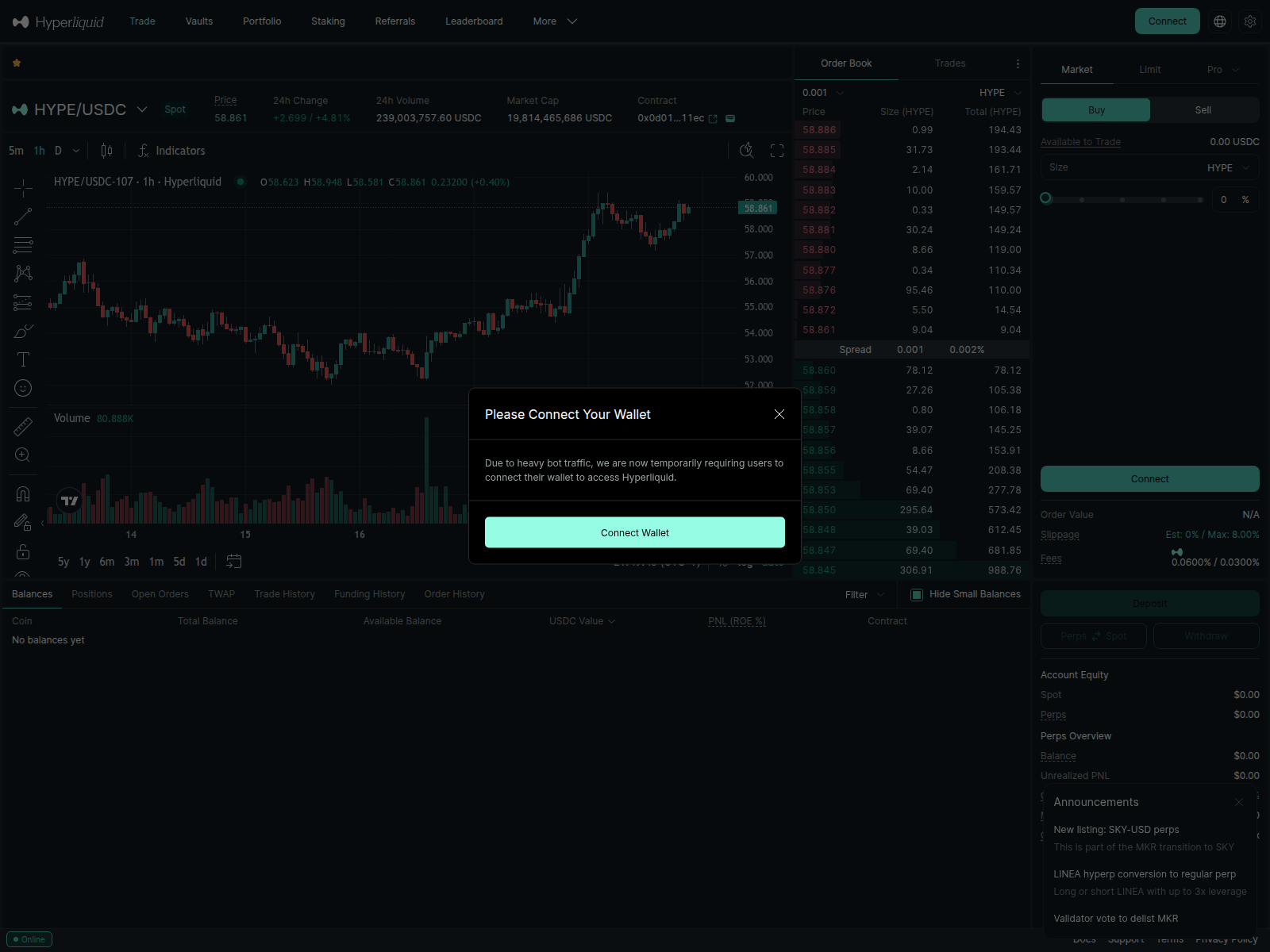Select the stay-in-drawing-mode pencil lock
This screenshot has width=1270, height=952.
(23, 523)
